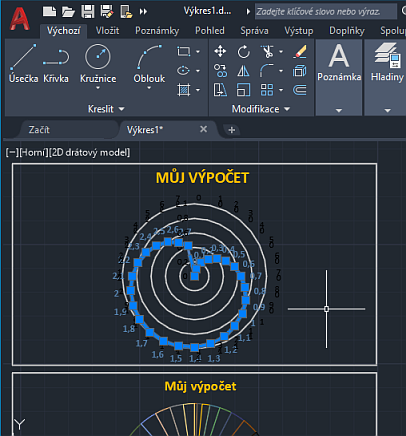Select the hatch tool
Screen dimensions: 406x436
(x=184, y=90)
